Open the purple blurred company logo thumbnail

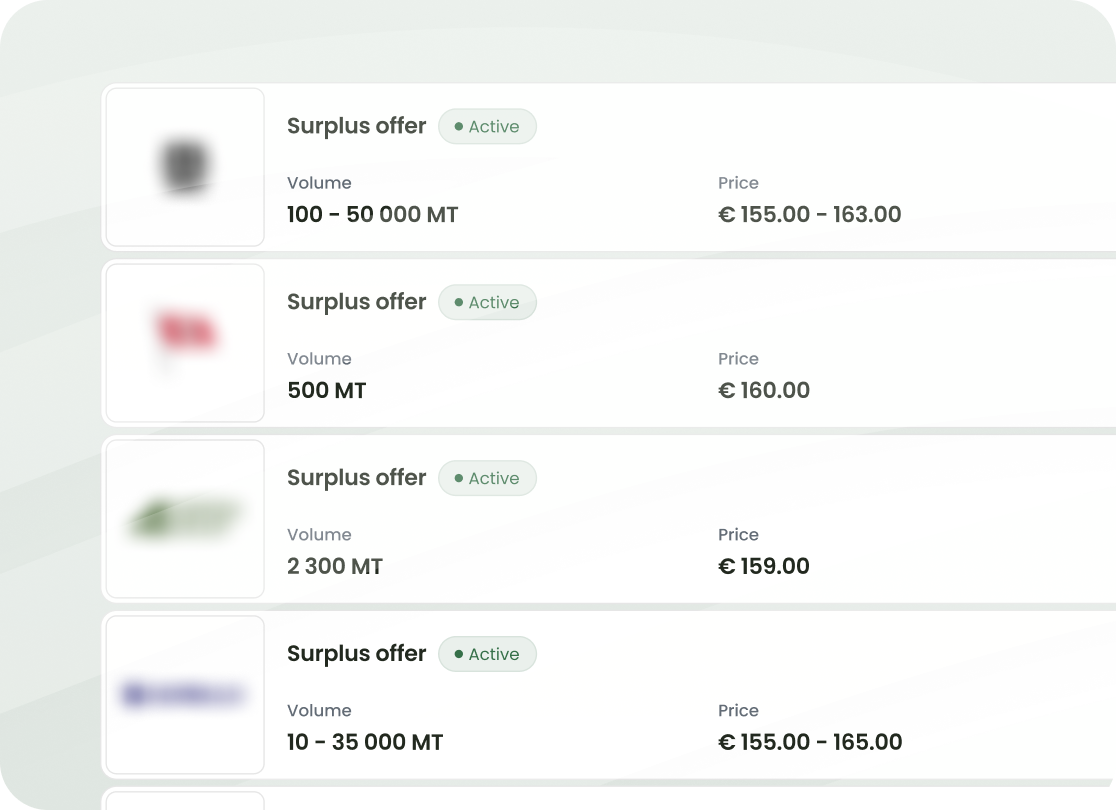point(185,695)
